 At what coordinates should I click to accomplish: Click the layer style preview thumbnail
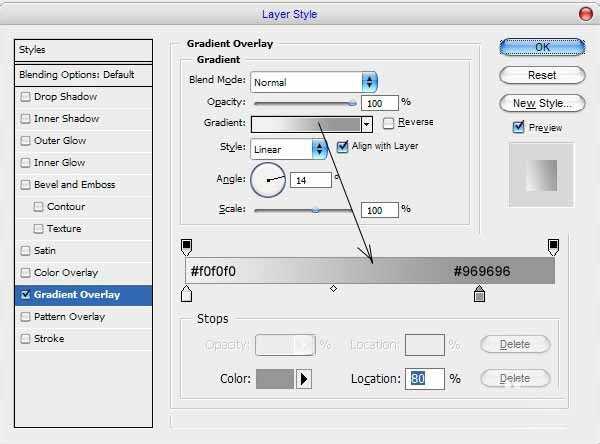pyautogui.click(x=540, y=174)
